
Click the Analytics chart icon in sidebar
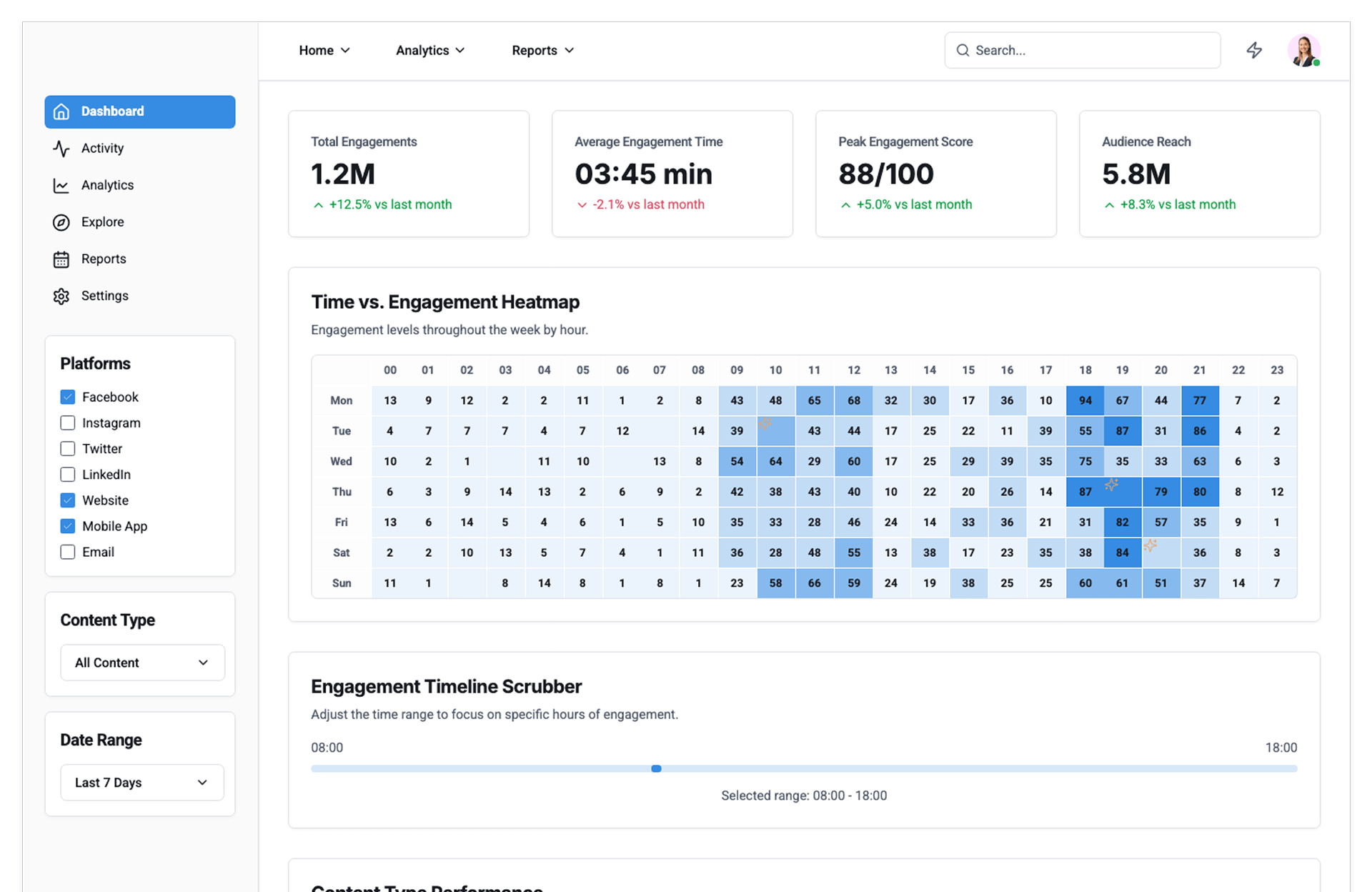(61, 186)
